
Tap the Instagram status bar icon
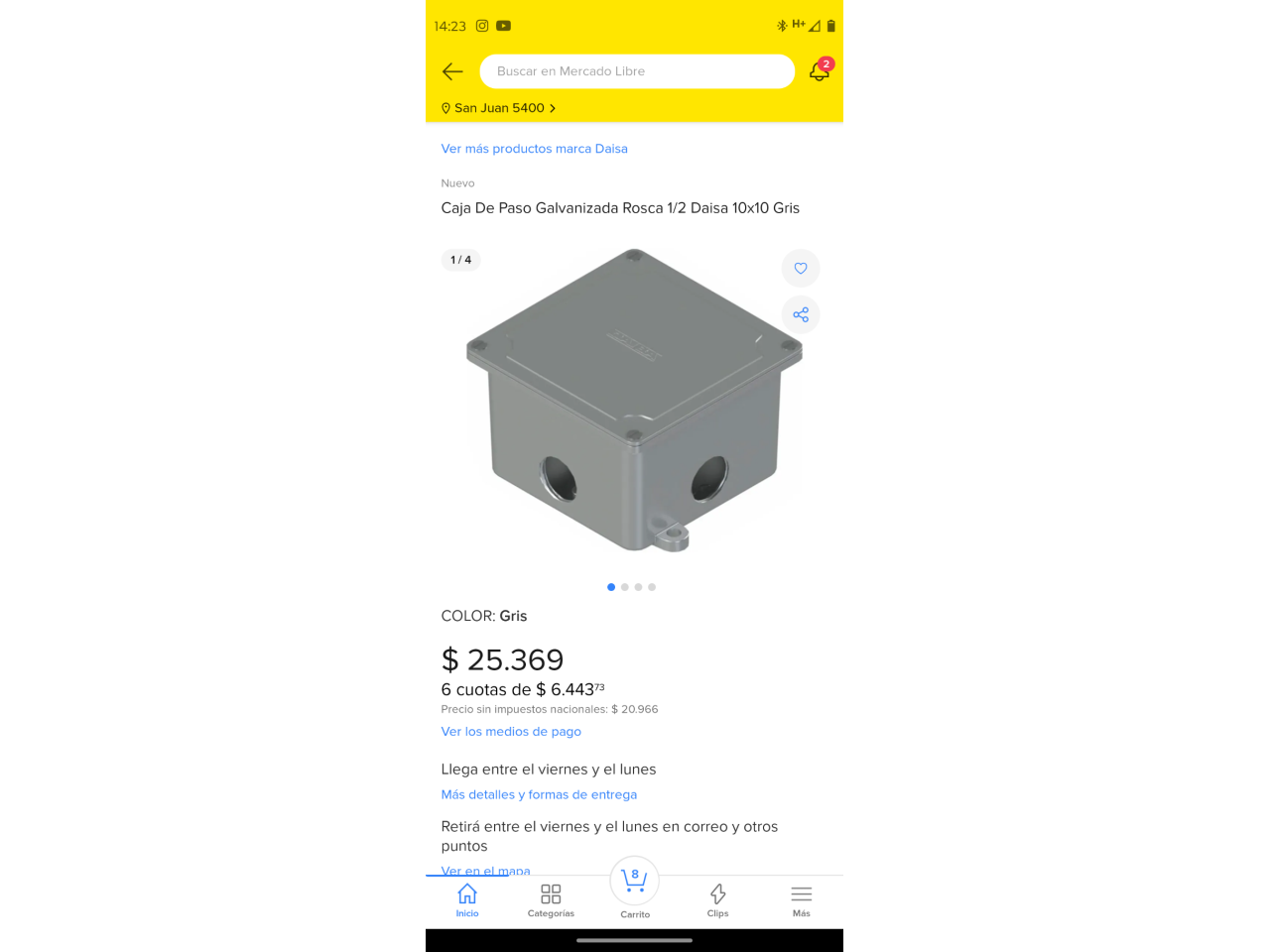coord(482,26)
